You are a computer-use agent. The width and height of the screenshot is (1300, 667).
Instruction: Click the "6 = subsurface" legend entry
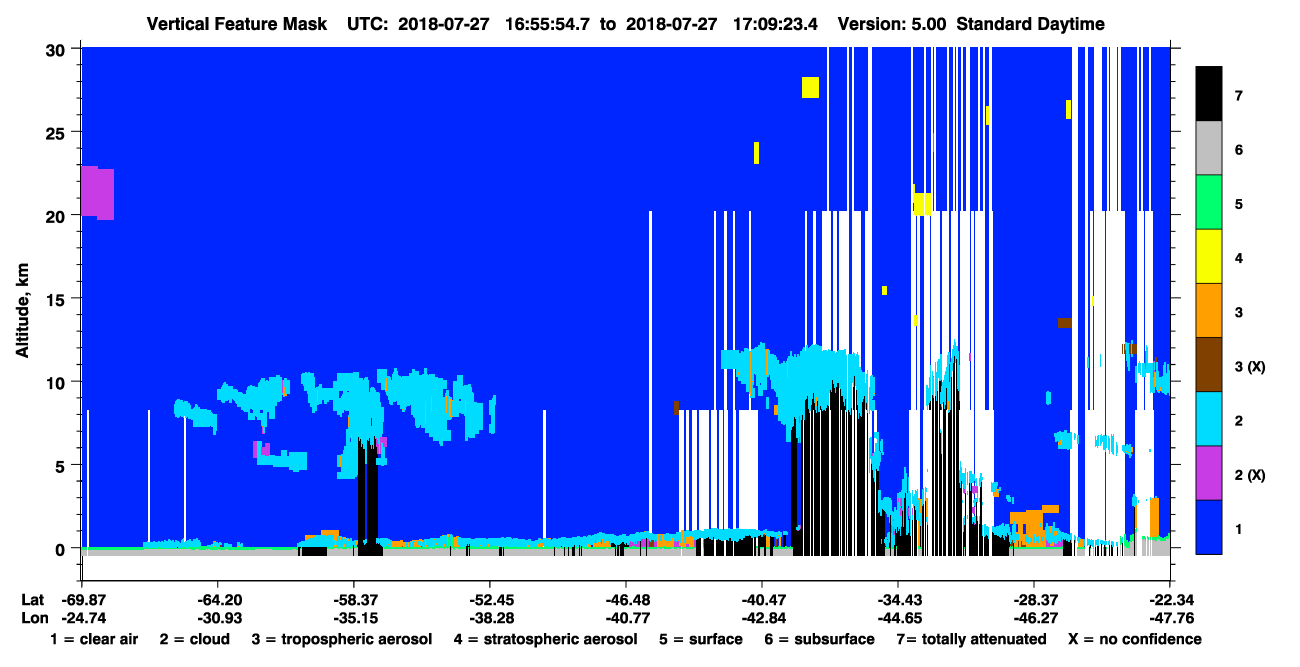tap(820, 639)
